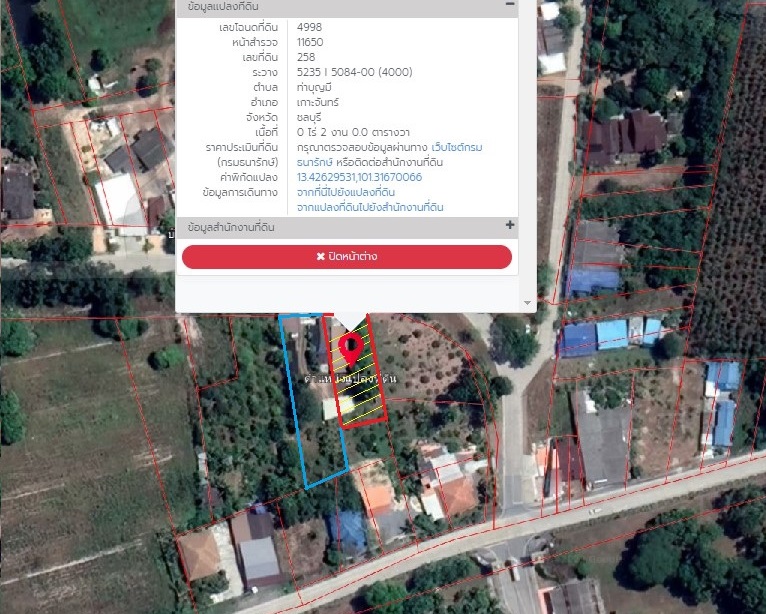Select area value 0 ไร่ 2 งาน 0.0 ตารางวา

(x=353, y=132)
